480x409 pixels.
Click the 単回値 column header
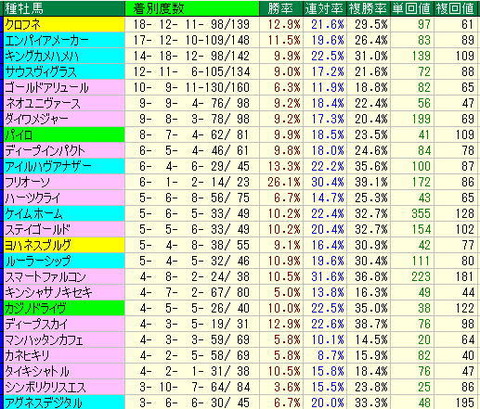(412, 9)
